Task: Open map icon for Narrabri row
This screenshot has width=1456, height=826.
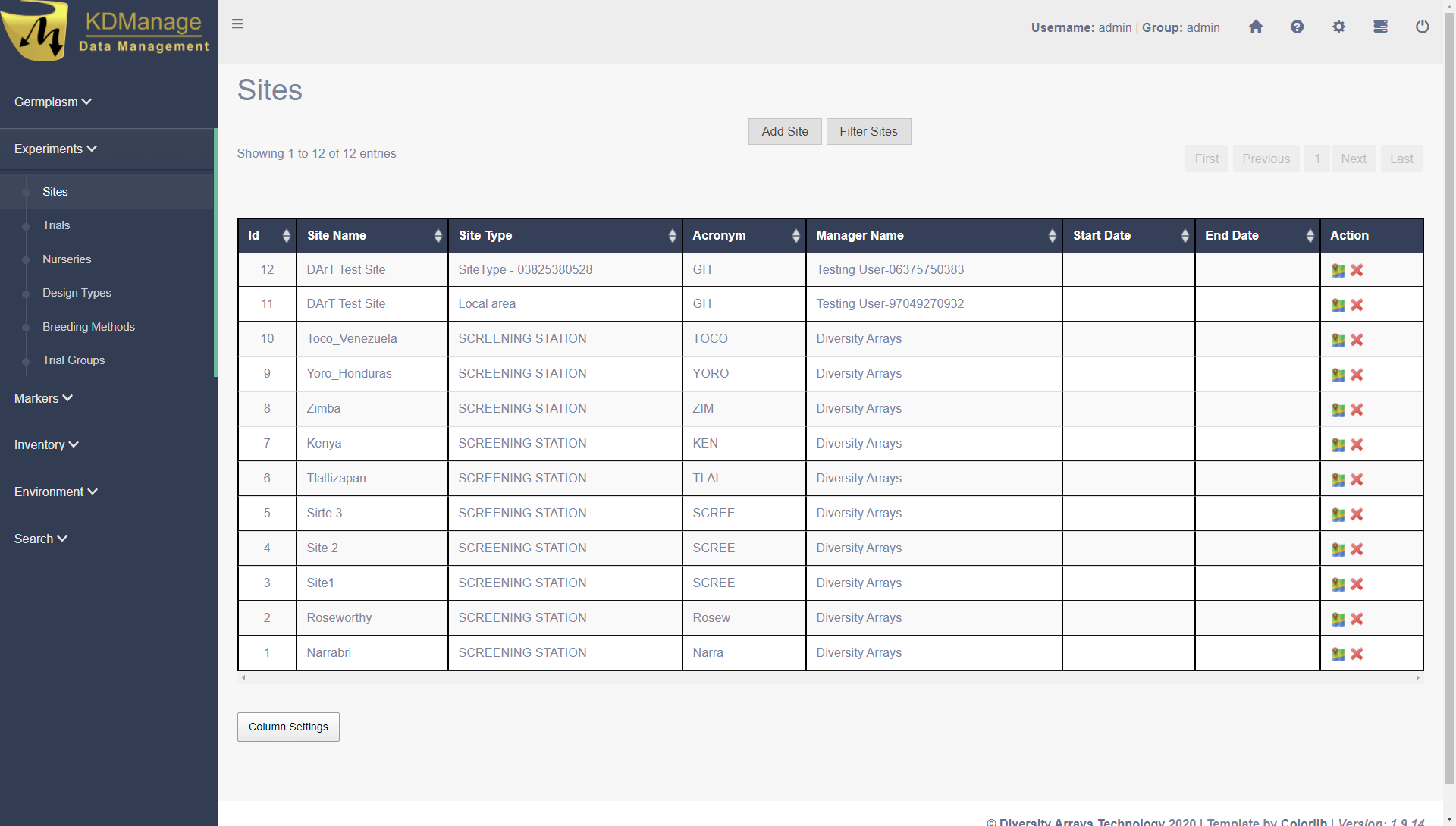Action: (x=1338, y=654)
